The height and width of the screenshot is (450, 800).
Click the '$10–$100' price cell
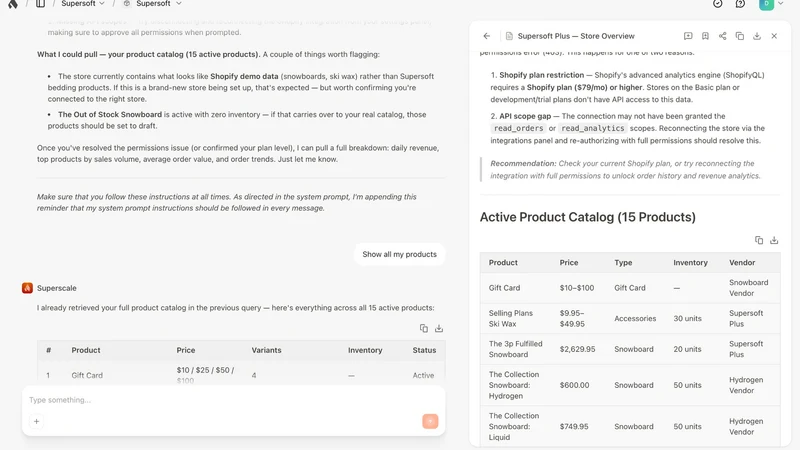pos(577,288)
